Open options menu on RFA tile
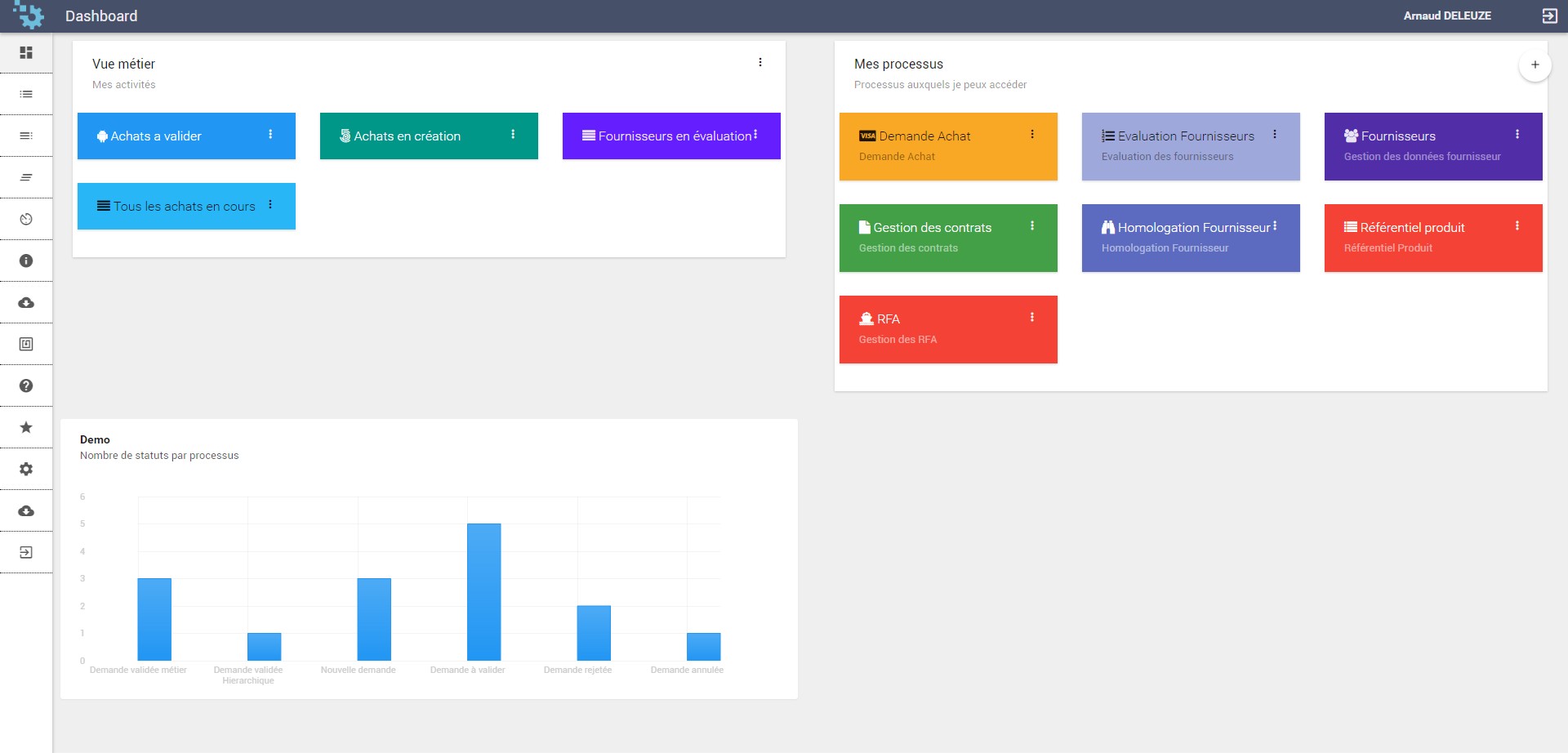The width and height of the screenshot is (1568, 753). tap(1032, 317)
